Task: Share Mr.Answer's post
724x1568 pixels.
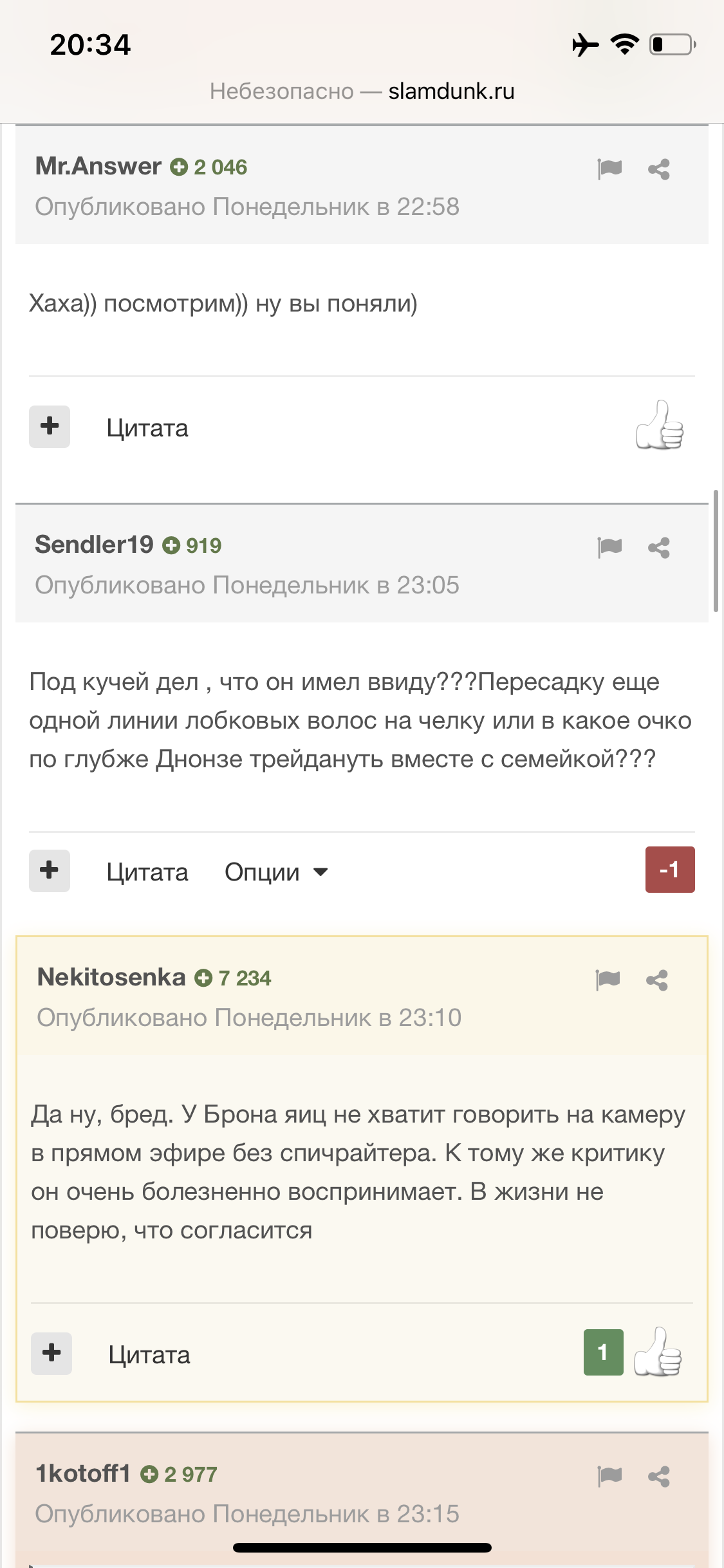Action: [659, 169]
